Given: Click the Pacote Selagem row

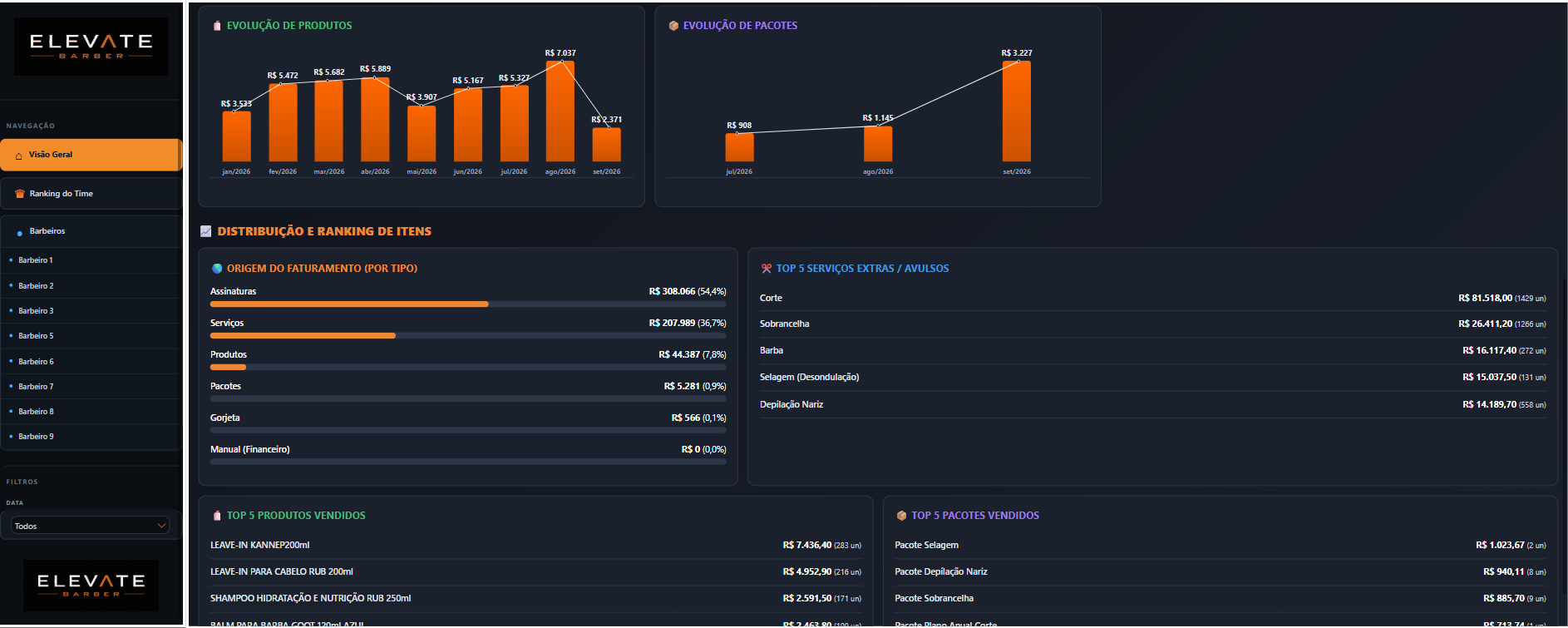Looking at the screenshot, I should (x=1220, y=546).
